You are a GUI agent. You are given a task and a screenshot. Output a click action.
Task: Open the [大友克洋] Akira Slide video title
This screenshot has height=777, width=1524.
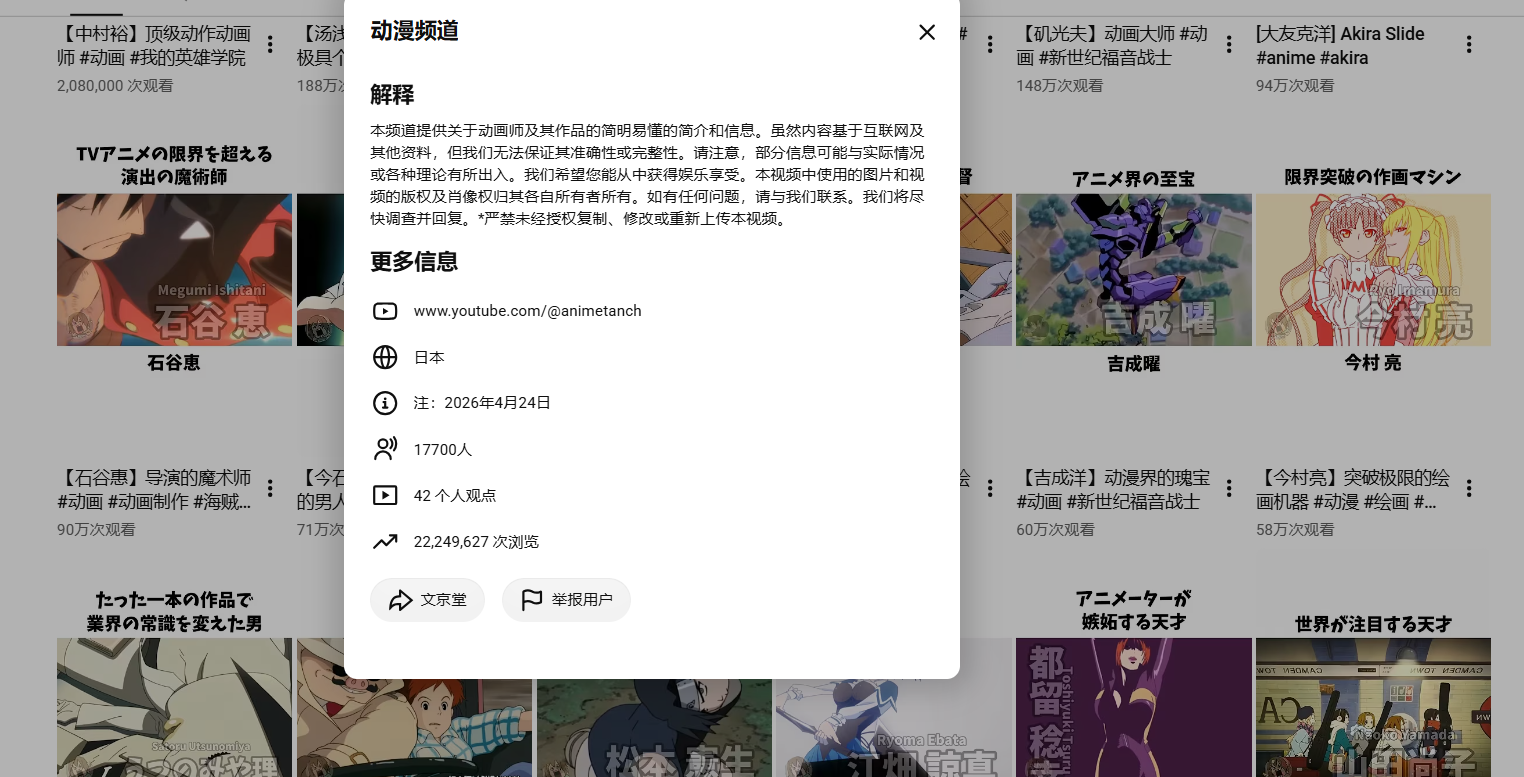1340,46
